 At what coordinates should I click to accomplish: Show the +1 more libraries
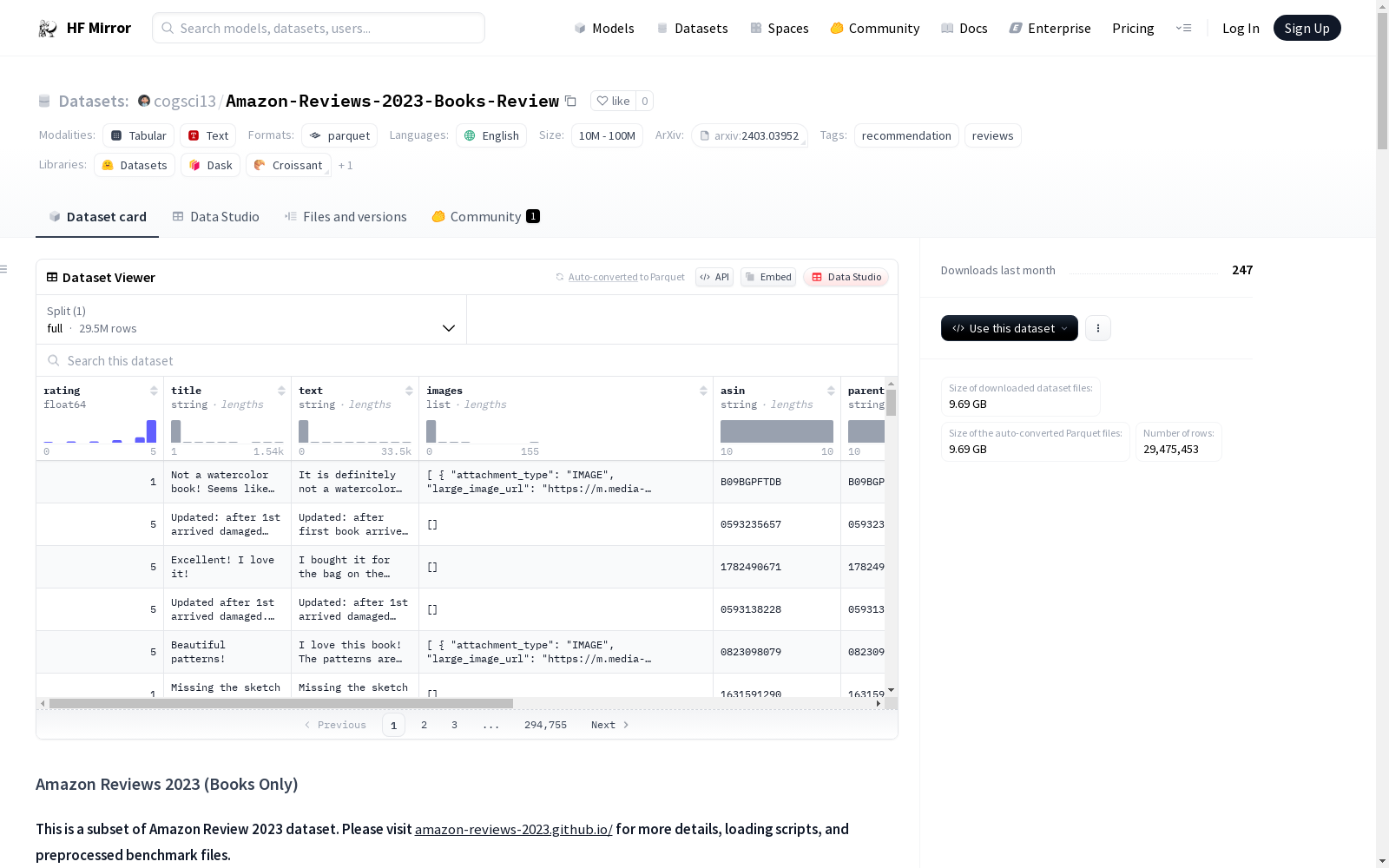click(x=346, y=165)
